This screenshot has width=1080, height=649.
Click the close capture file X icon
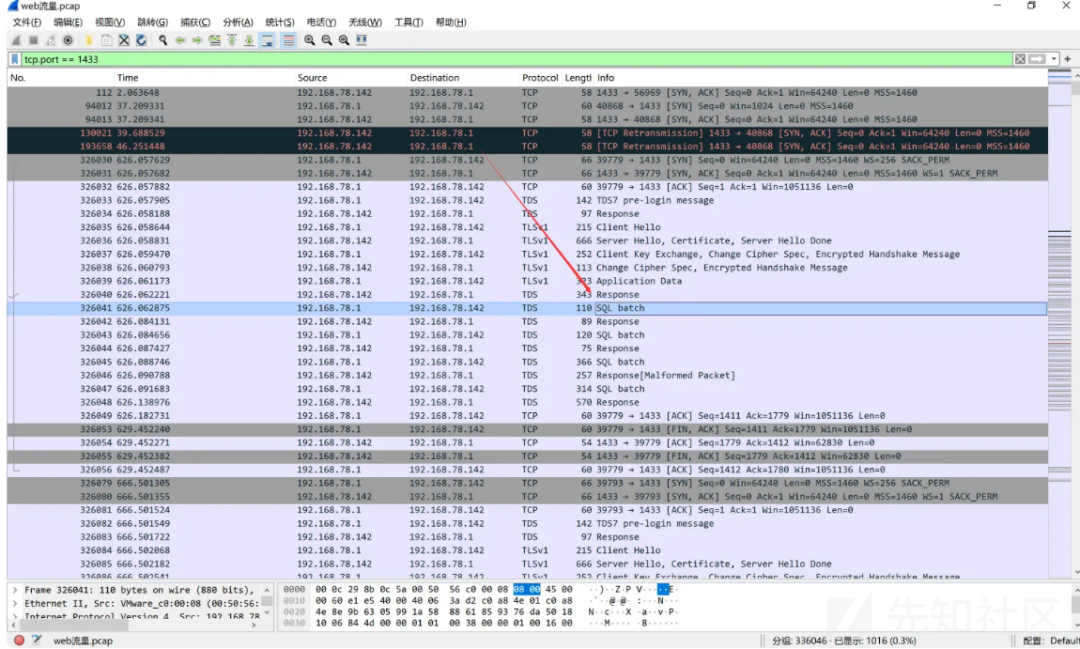(124, 41)
